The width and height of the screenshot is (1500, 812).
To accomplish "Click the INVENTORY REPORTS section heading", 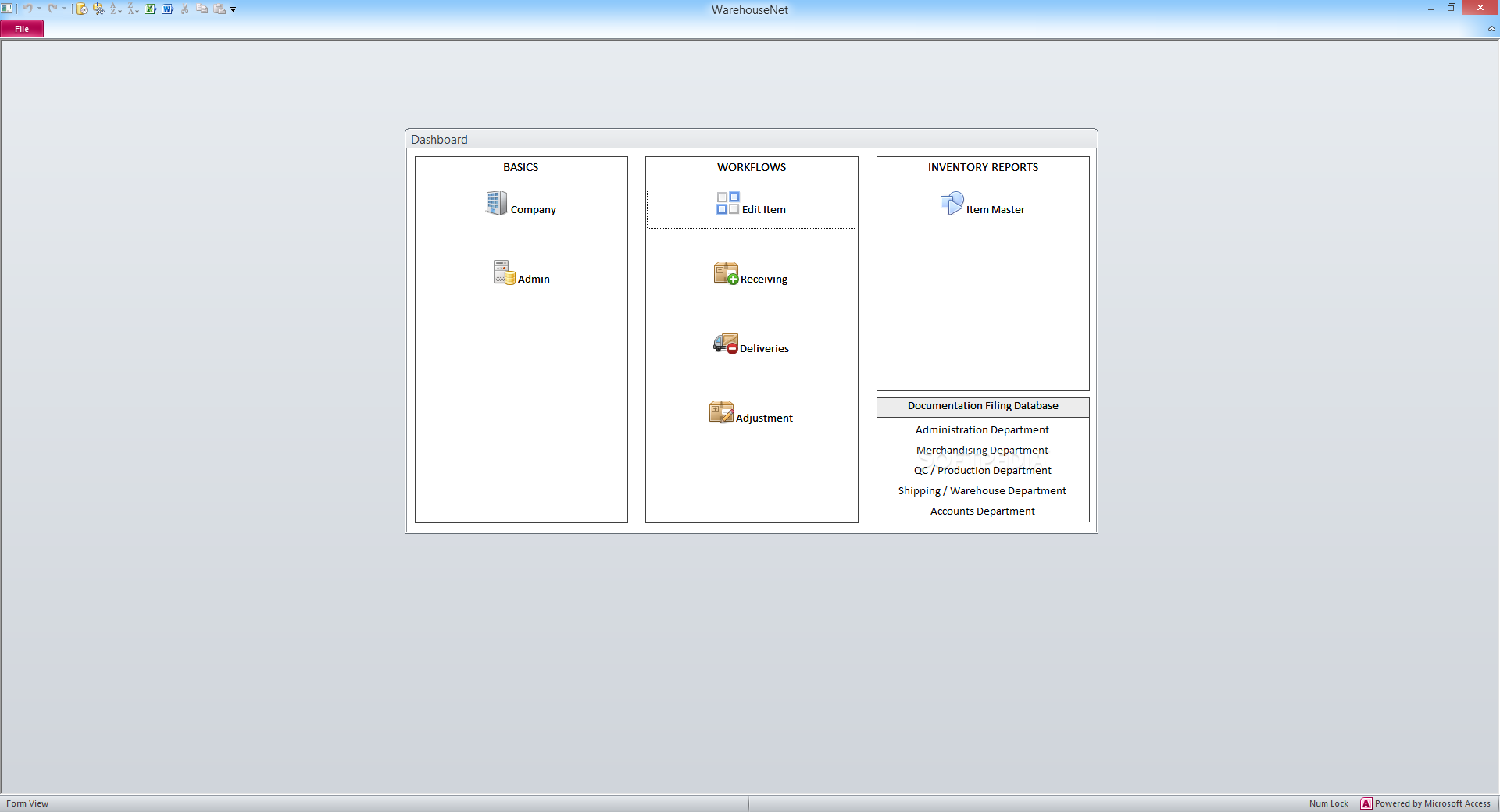I will pos(983,167).
